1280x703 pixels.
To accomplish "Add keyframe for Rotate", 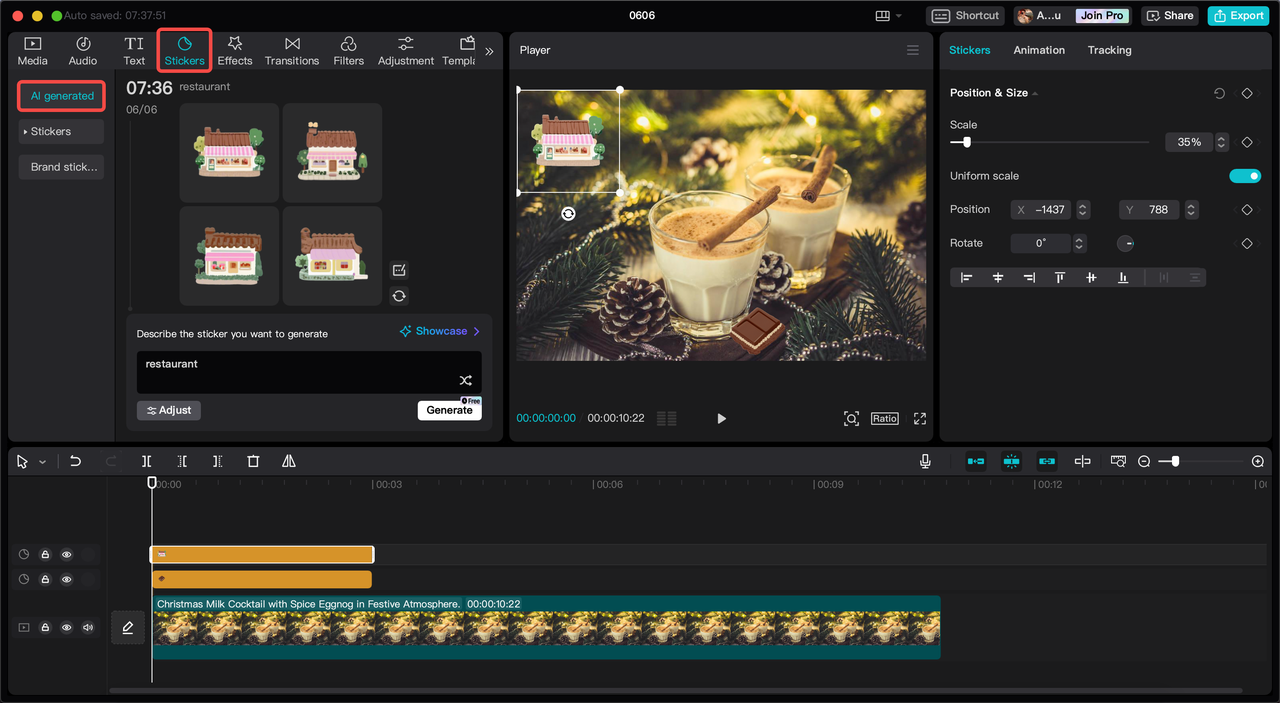I will (1247, 243).
